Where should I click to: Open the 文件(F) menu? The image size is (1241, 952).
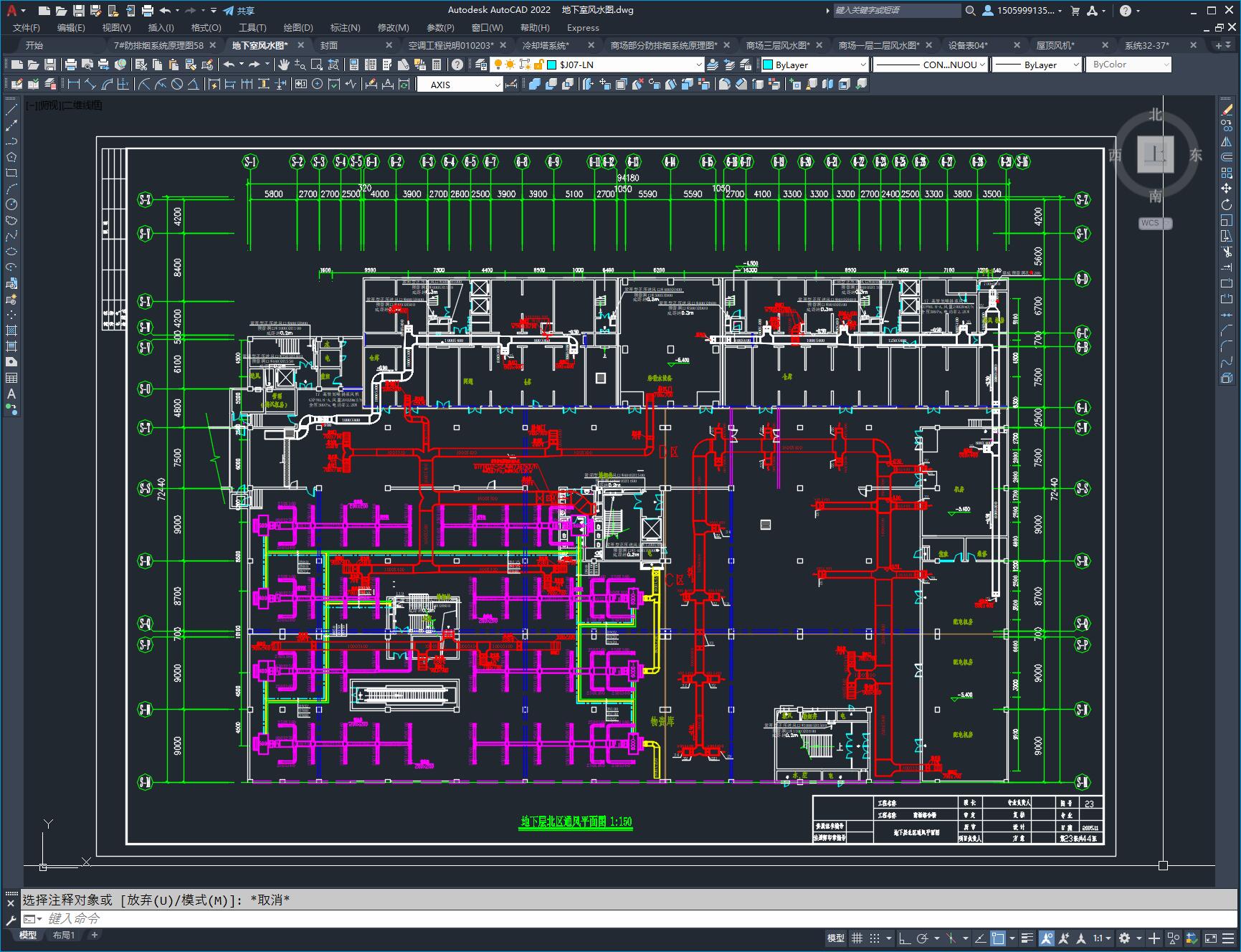tap(27, 27)
